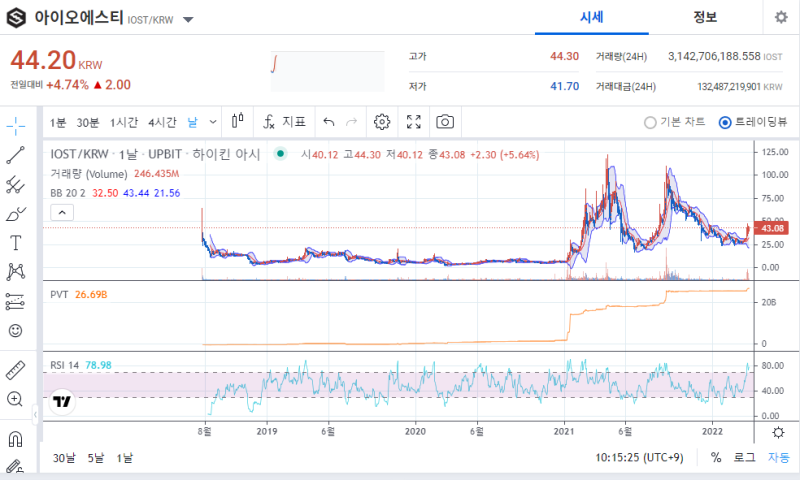Open IOST/KRW market pair dropdown
This screenshot has height=480, width=800.
tap(188, 20)
